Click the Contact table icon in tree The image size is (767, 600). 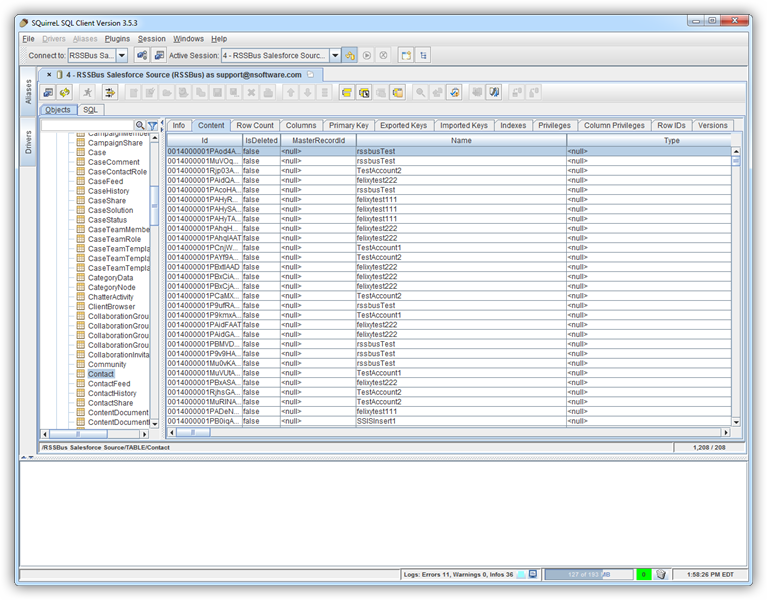click(81, 374)
